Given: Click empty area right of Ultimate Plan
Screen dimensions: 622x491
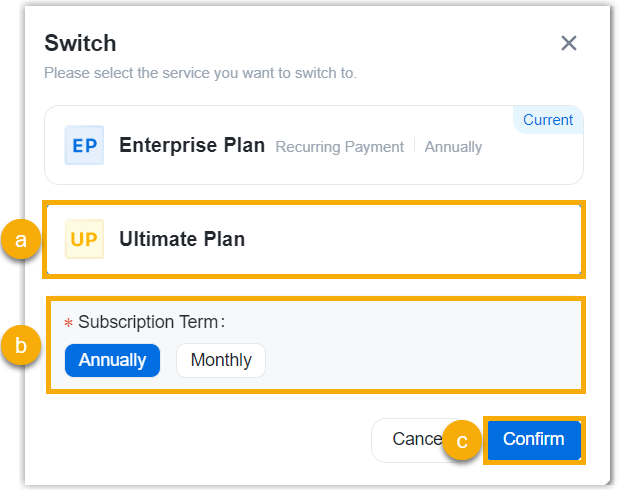Looking at the screenshot, I should pos(420,239).
